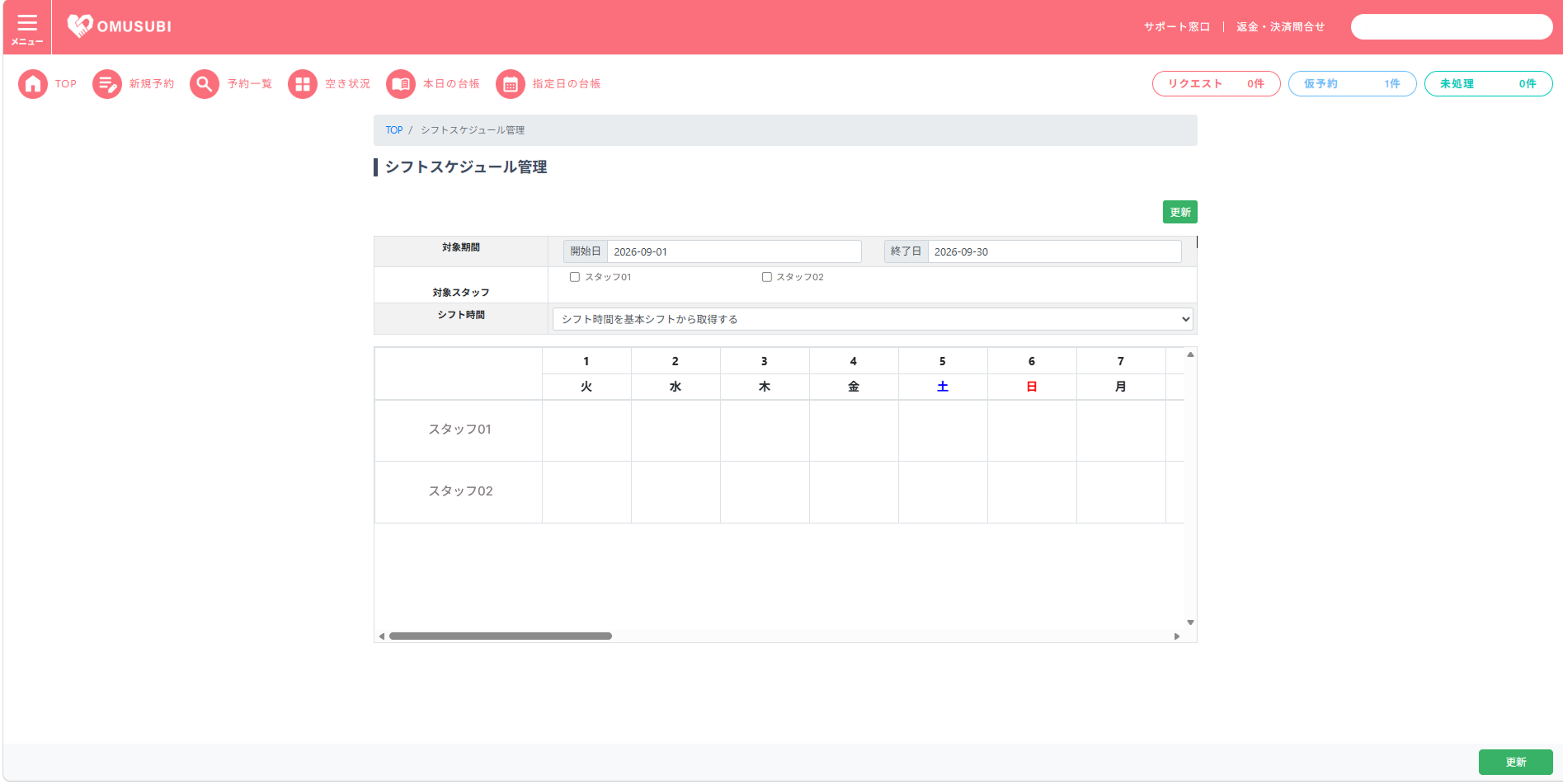Click day 3 column header
This screenshot has height=784, width=1563.
point(765,361)
